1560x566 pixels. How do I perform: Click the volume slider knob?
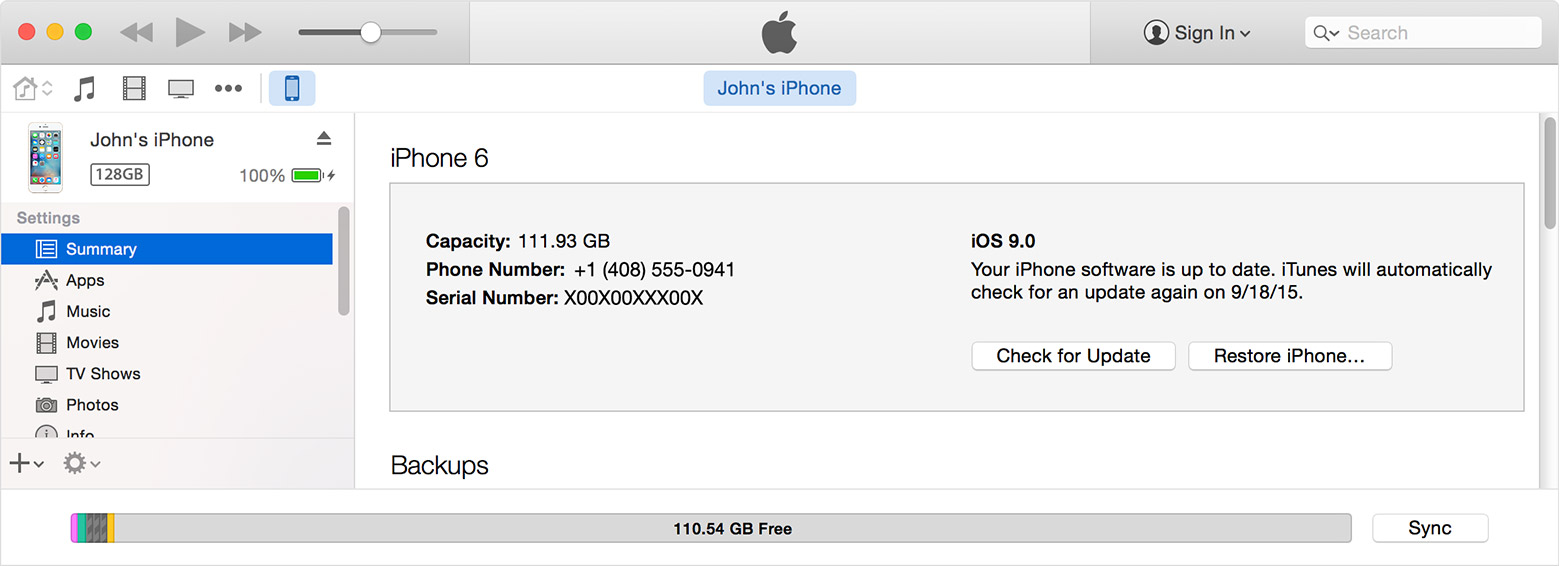tap(370, 32)
